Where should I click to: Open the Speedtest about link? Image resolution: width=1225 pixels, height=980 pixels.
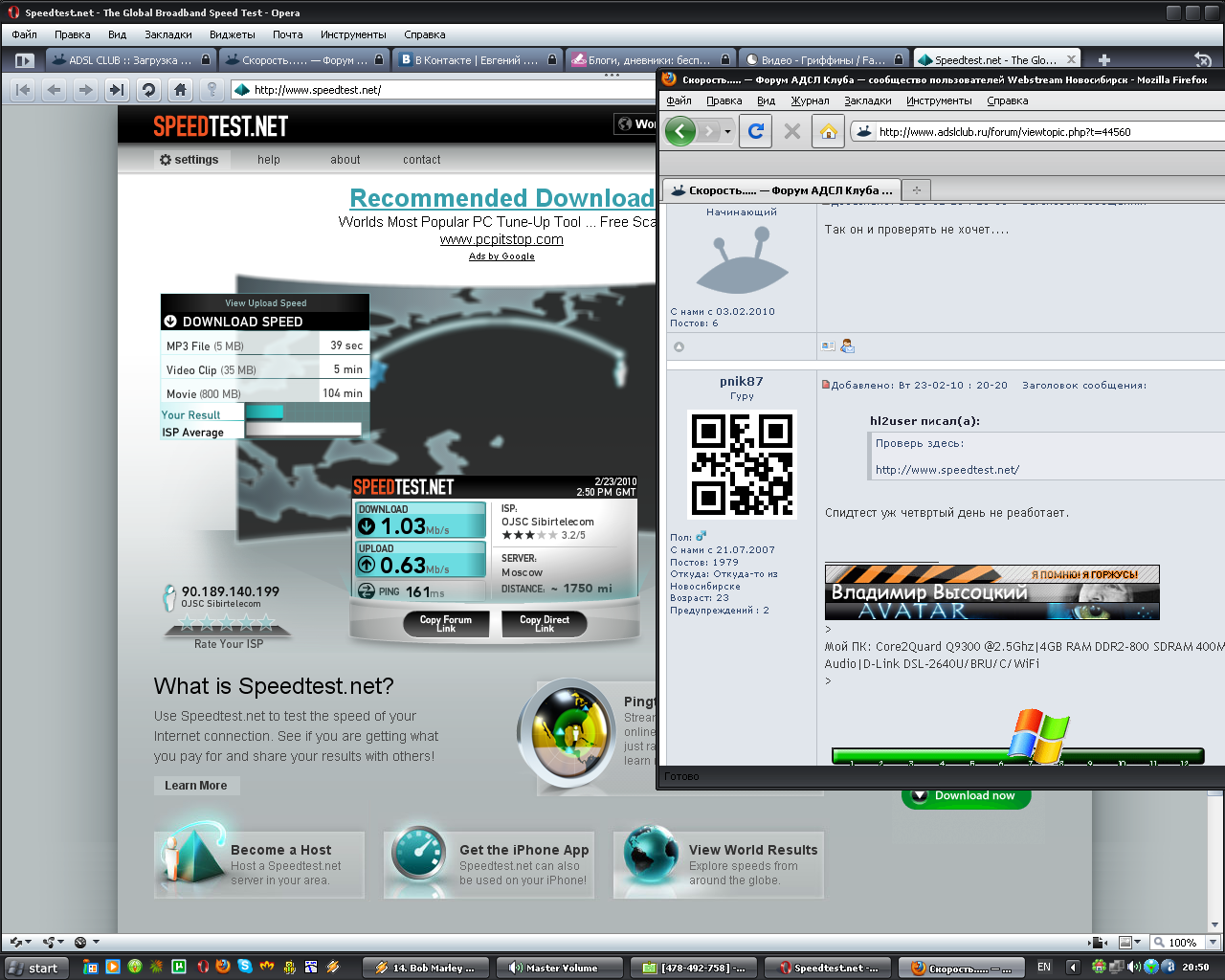click(x=345, y=160)
